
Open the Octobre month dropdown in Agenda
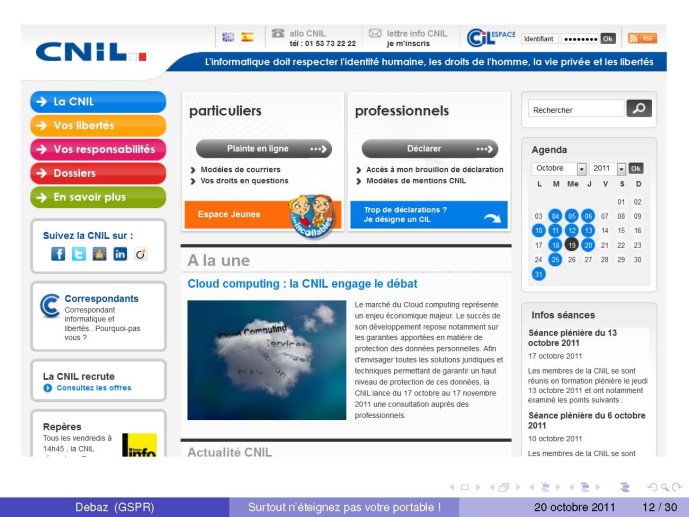tap(559, 168)
